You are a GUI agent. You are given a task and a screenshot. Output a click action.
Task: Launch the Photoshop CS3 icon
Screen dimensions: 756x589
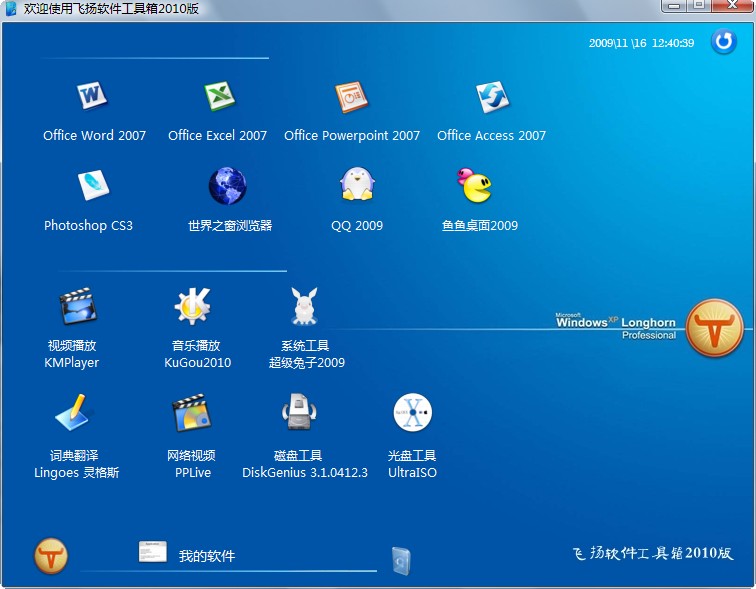pyautogui.click(x=94, y=185)
